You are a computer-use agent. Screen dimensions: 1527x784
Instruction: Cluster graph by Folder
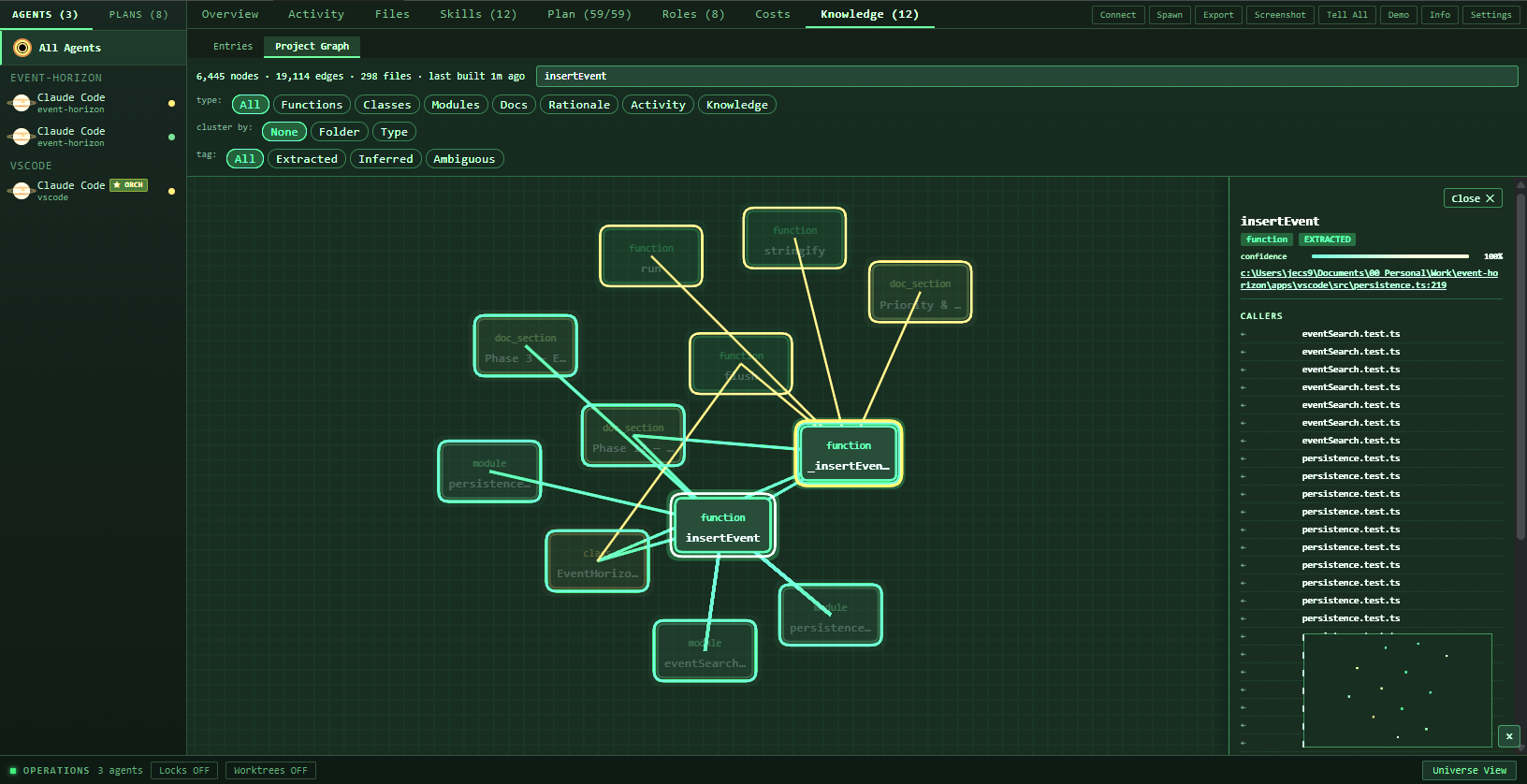(339, 132)
